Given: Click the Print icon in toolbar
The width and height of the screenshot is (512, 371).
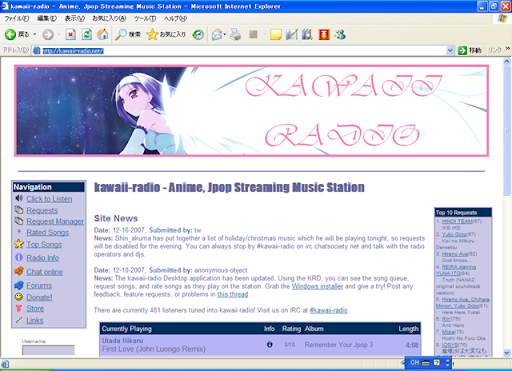Looking at the screenshot, I should pyautogui.click(x=236, y=34).
